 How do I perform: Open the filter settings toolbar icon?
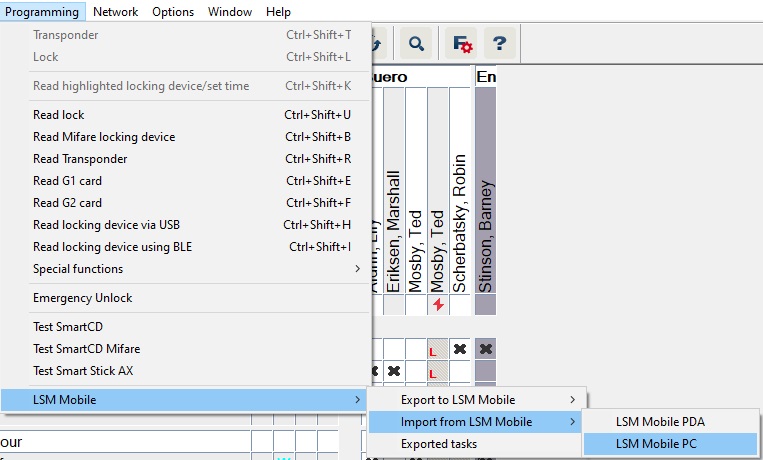[x=462, y=43]
